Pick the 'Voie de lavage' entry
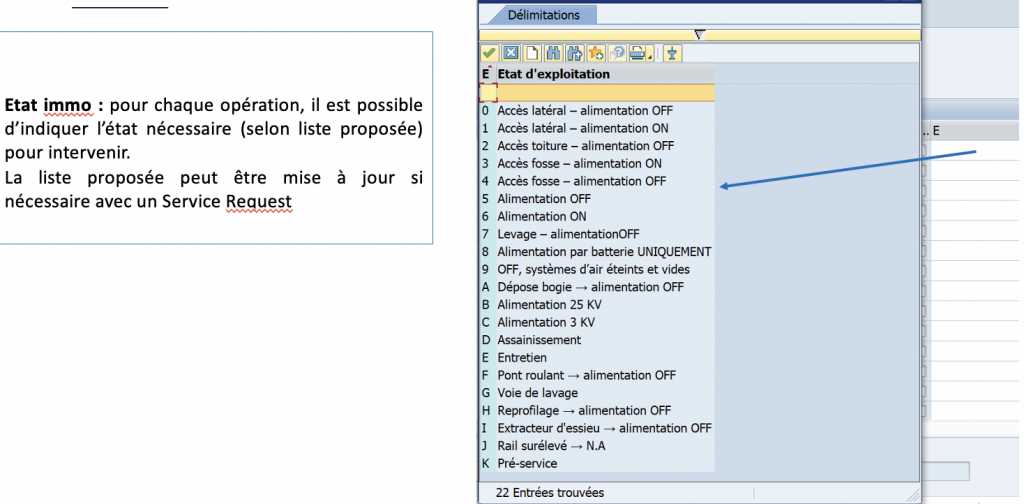This screenshot has width=1024, height=504. point(537,393)
